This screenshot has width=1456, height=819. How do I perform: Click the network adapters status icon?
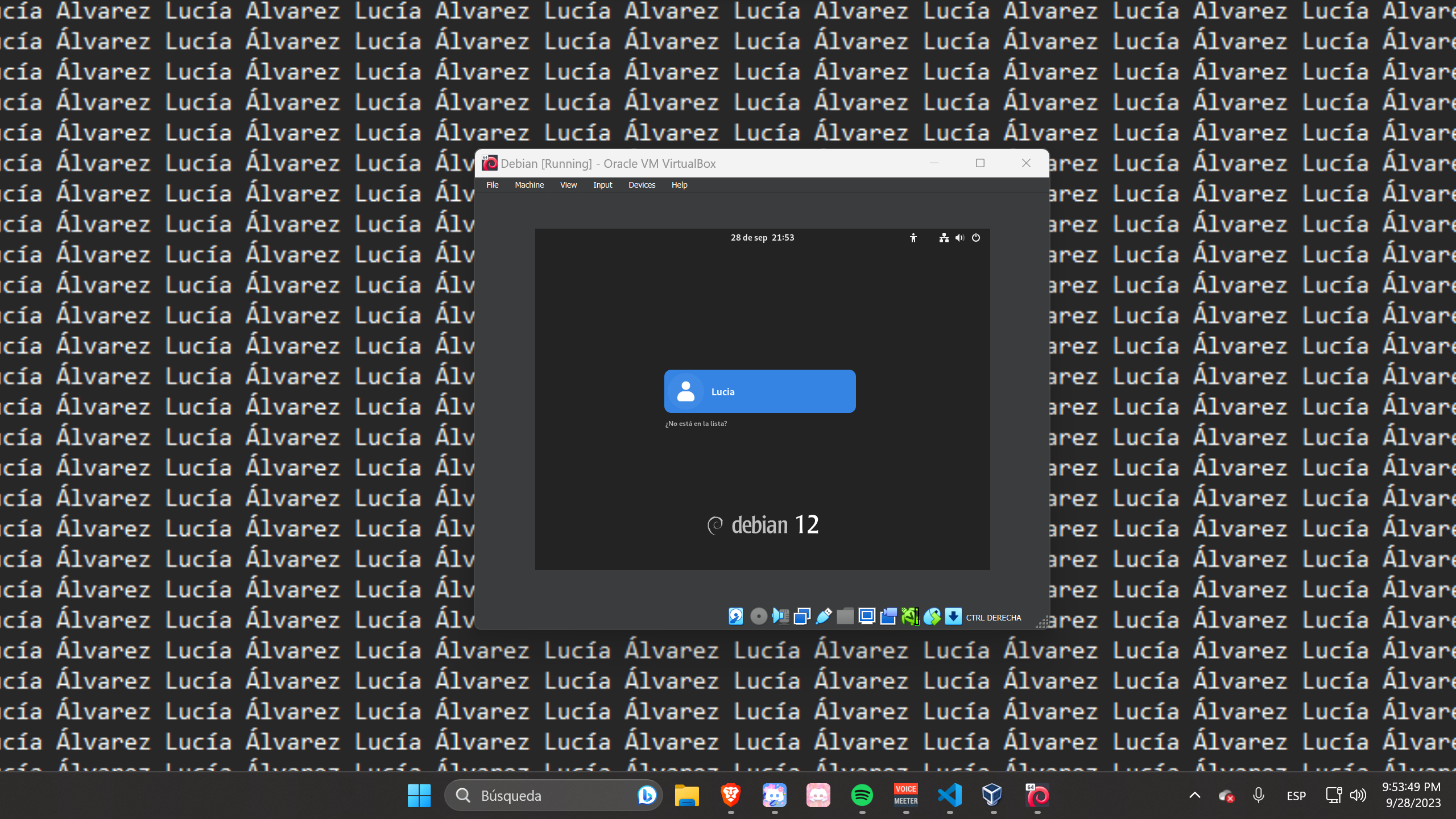pyautogui.click(x=802, y=617)
